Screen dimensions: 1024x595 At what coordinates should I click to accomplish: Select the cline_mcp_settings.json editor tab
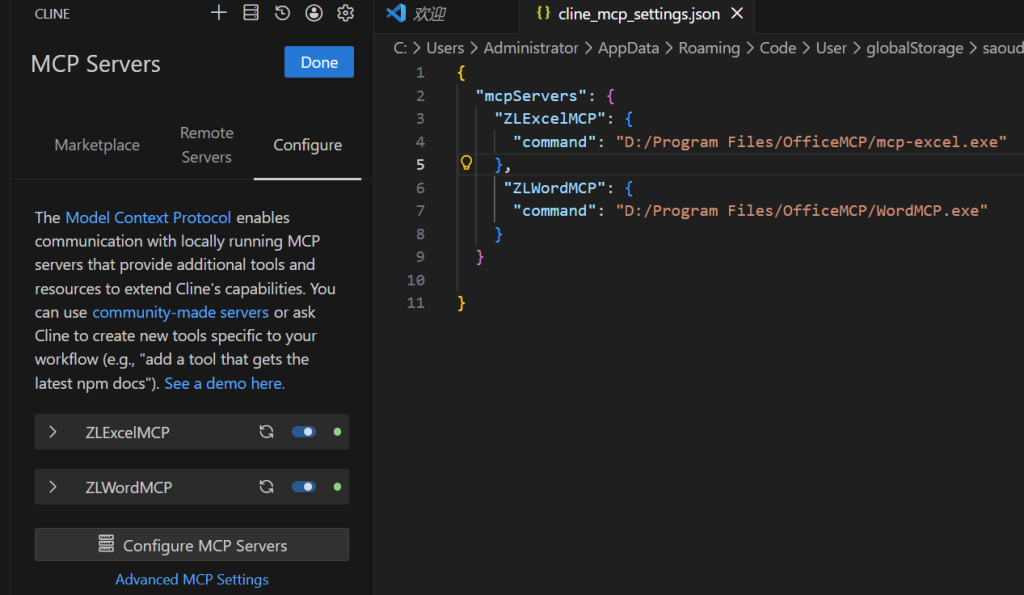pos(639,14)
